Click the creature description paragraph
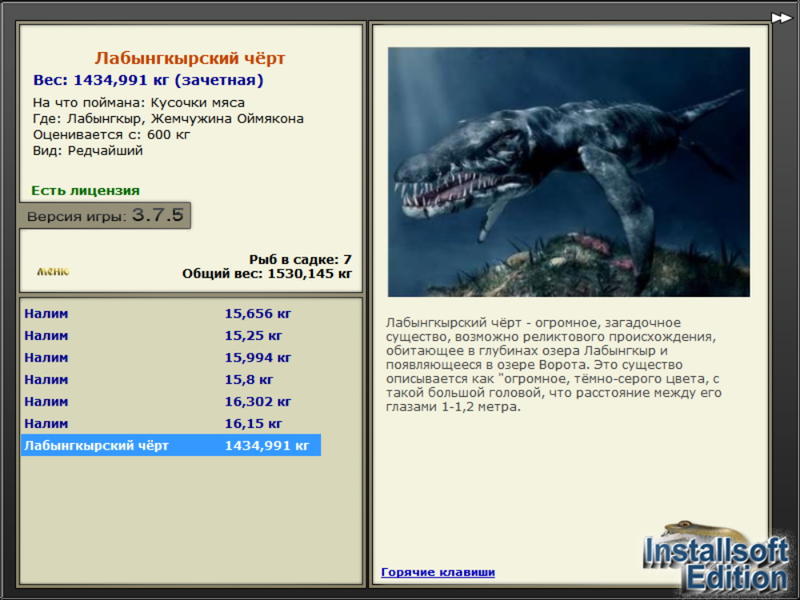Viewport: 800px width, 600px height. pyautogui.click(x=554, y=365)
